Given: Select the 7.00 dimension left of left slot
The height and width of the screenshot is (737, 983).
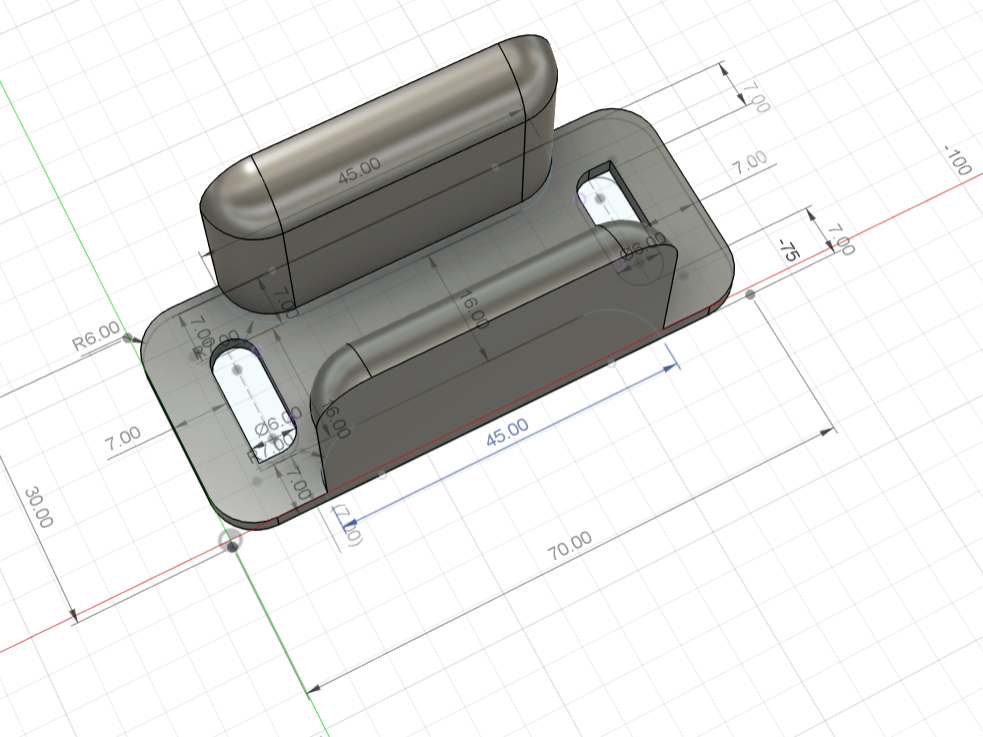Looking at the screenshot, I should point(123,439).
